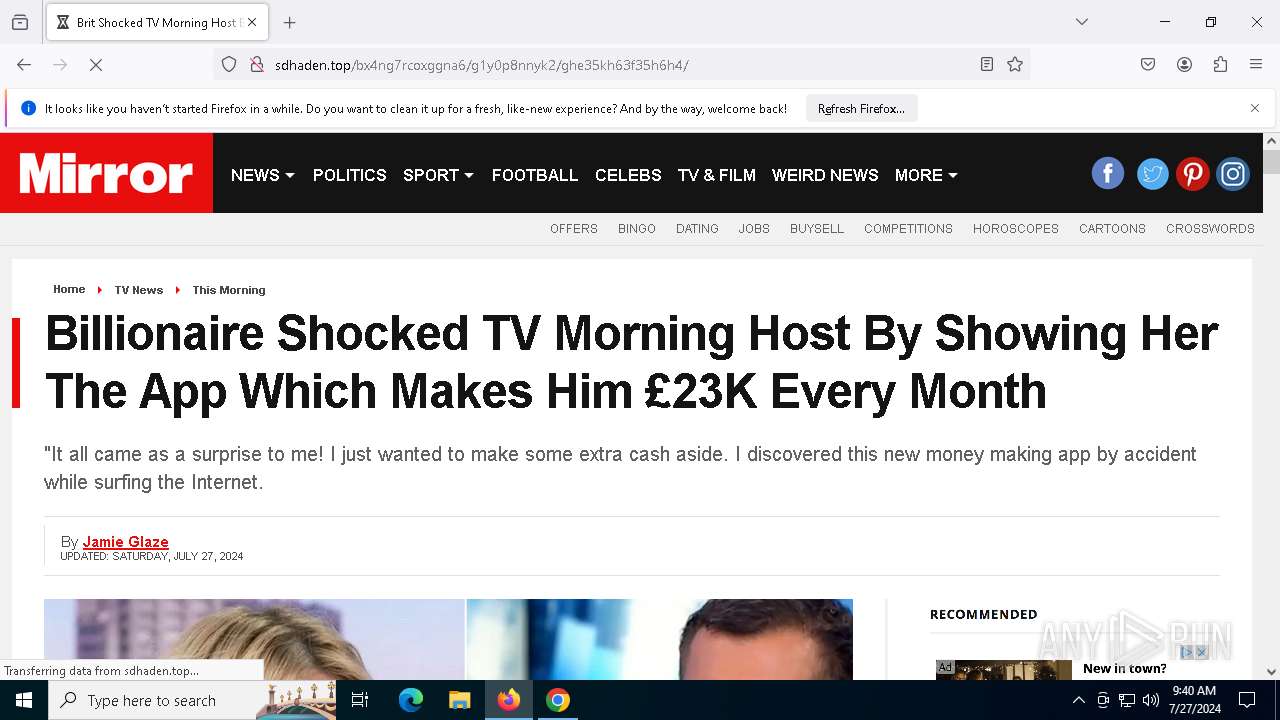Dismiss the Firefox refresh notification bar
Viewport: 1280px width, 720px height.
coord(1255,108)
